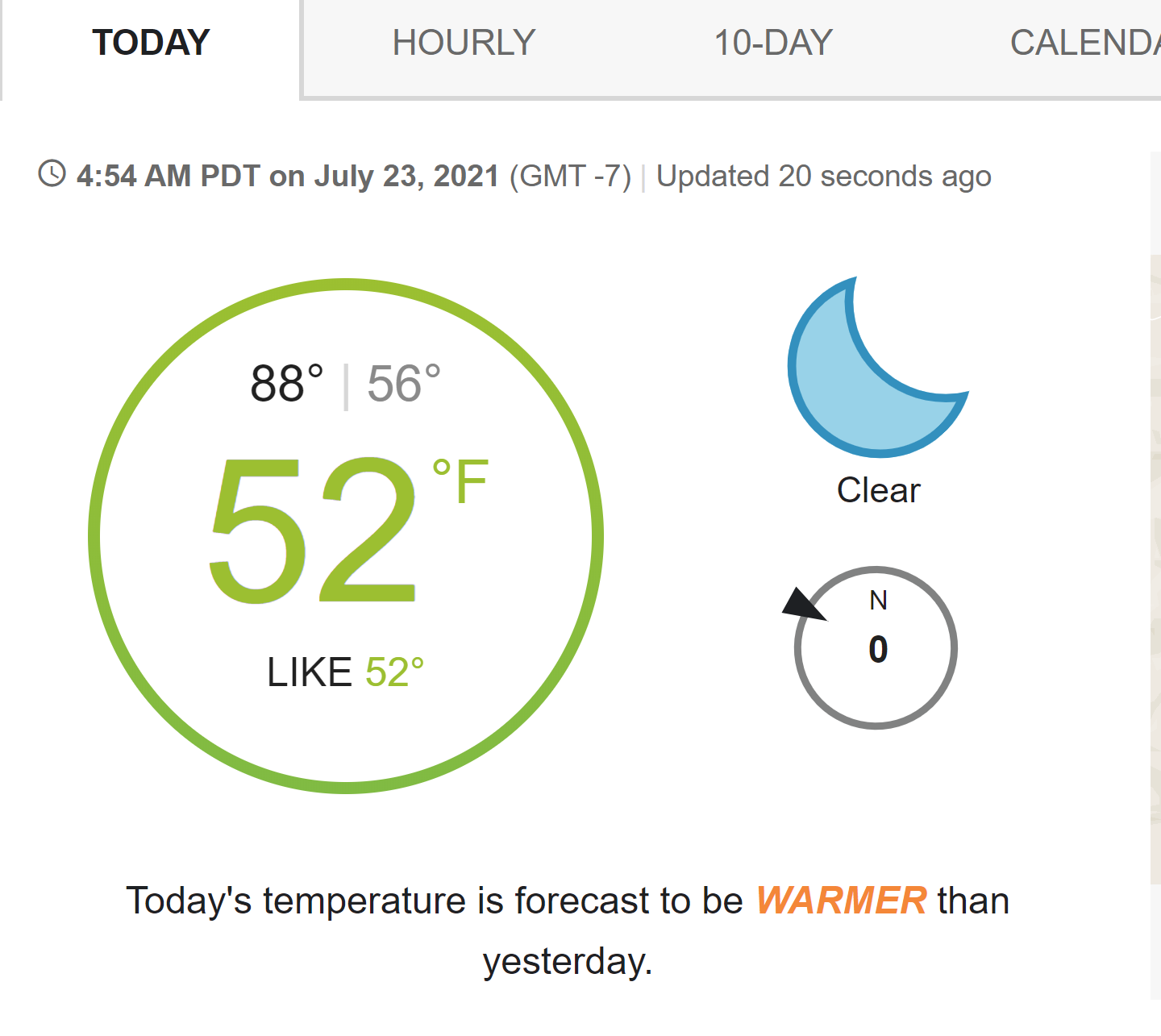Click the large 52 temperature reading
This screenshot has width=1161, height=1036.
click(313, 529)
